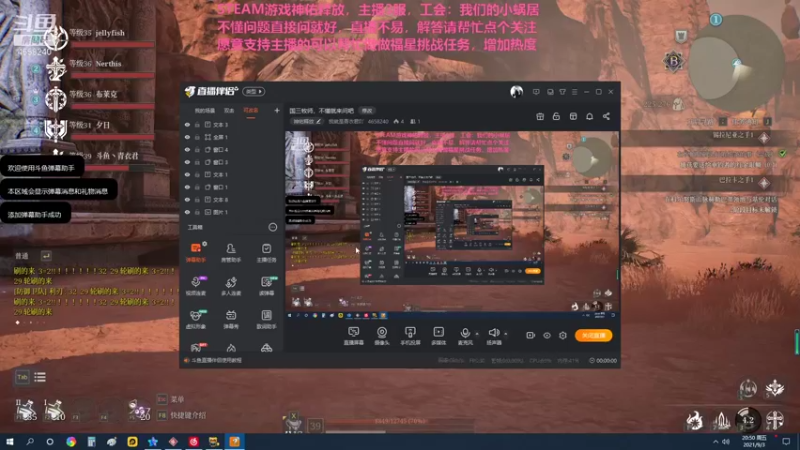Hide the 文本 1 source layer

point(187,174)
